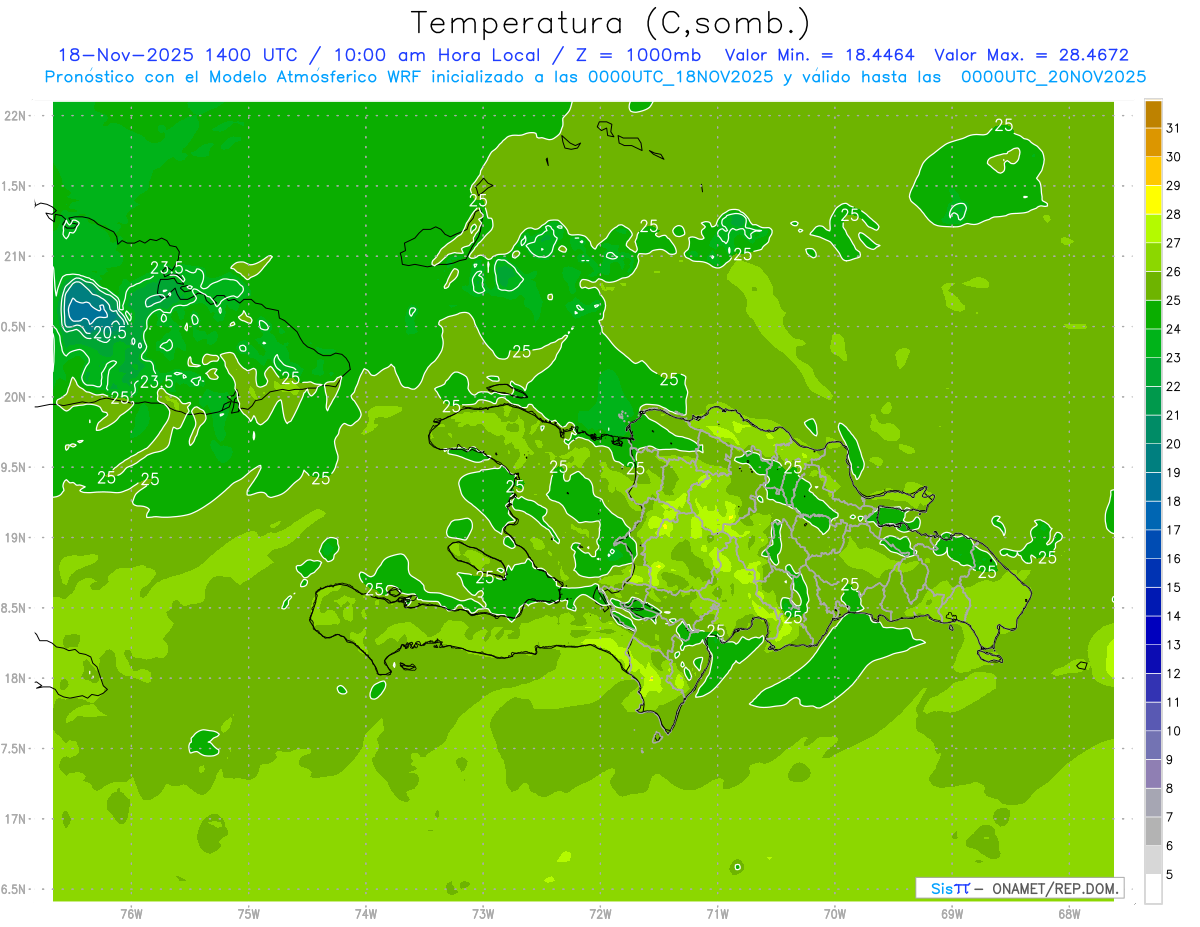Click legend value '23'
This screenshot has width=1200, height=927.
[1174, 357]
